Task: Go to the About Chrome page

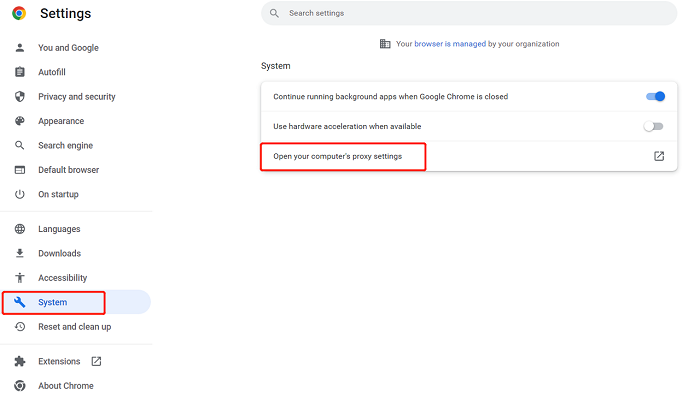Action: [x=66, y=386]
